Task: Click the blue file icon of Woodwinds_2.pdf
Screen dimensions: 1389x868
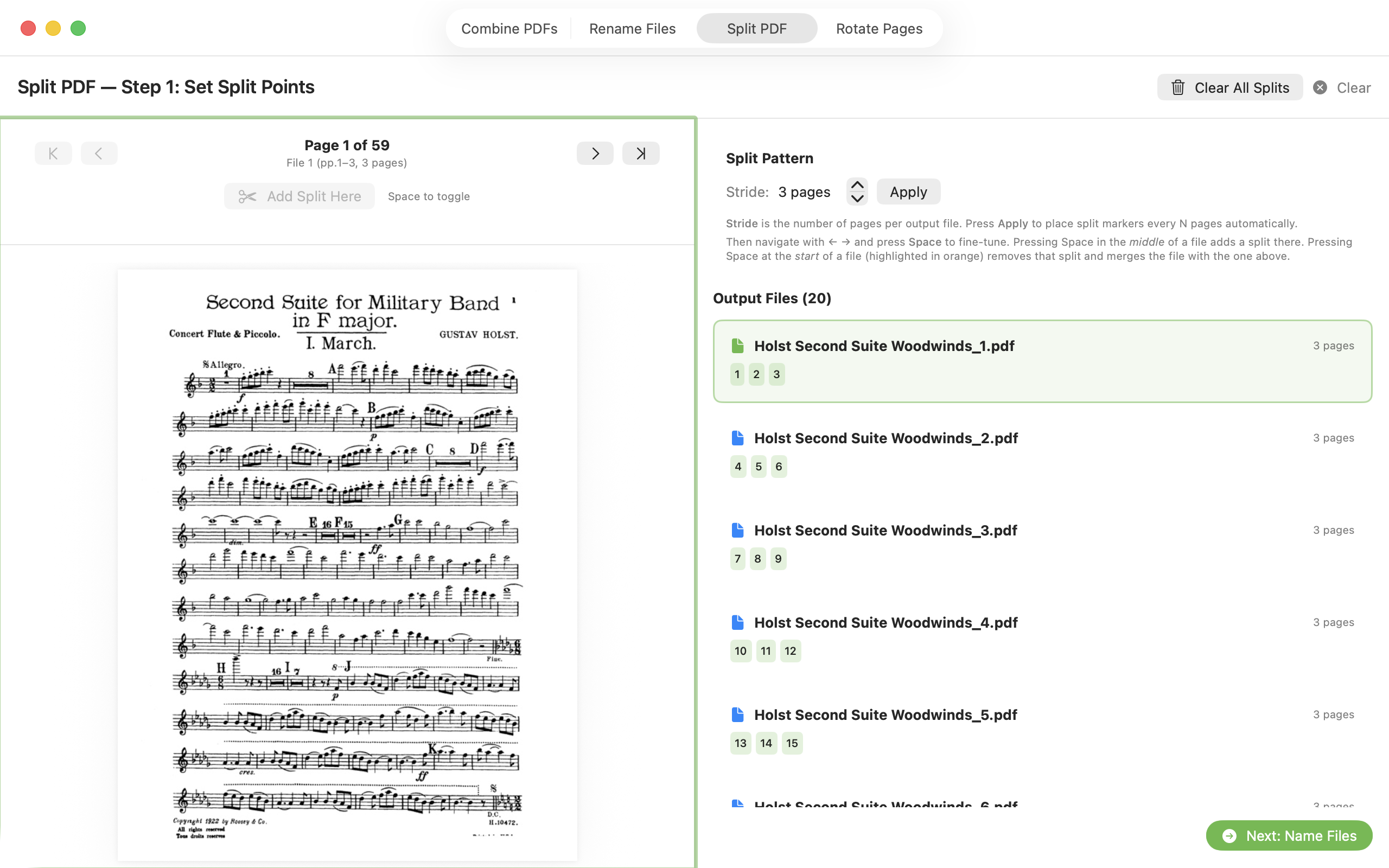Action: click(x=737, y=437)
